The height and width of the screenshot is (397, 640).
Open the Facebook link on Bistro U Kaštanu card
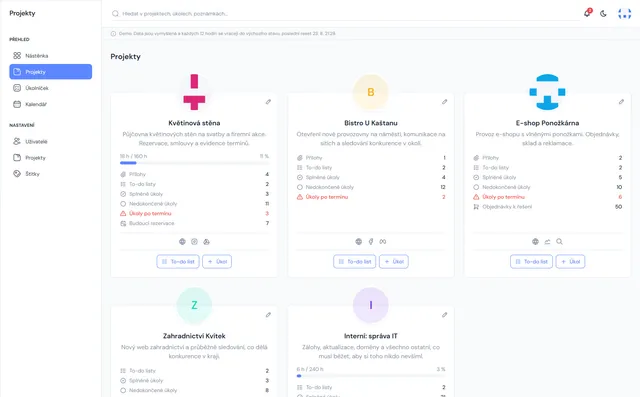pyautogui.click(x=371, y=242)
